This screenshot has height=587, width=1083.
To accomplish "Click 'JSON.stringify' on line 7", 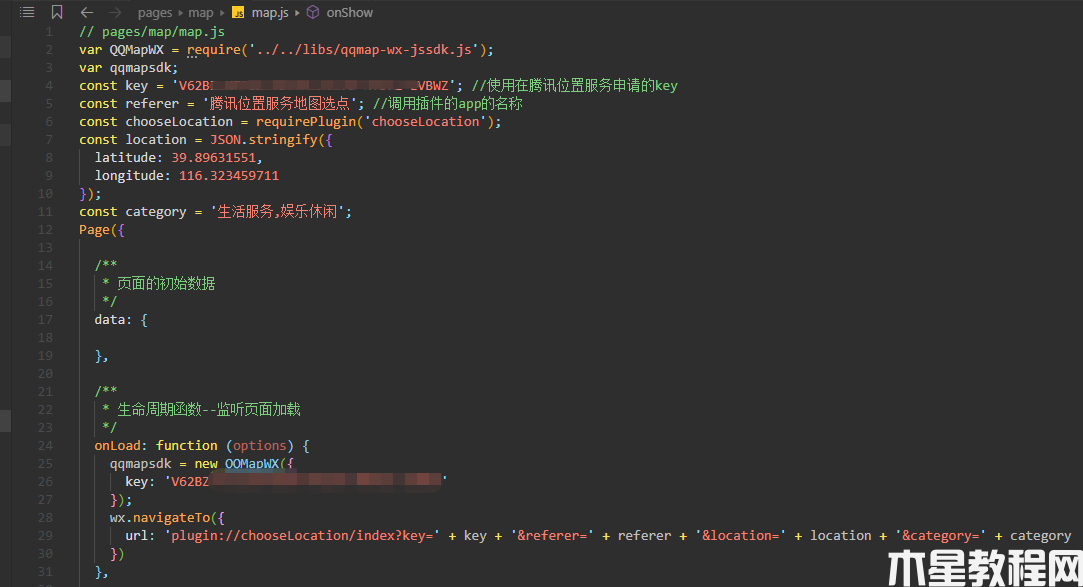I will (x=264, y=139).
